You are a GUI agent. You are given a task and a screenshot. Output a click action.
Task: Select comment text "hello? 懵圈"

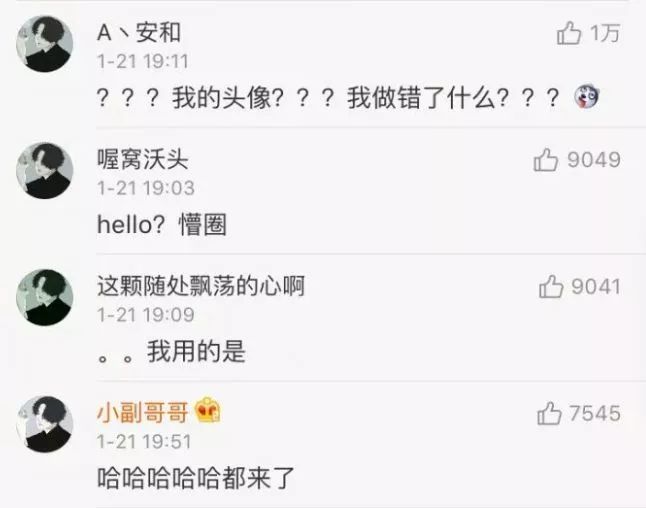pyautogui.click(x=162, y=225)
